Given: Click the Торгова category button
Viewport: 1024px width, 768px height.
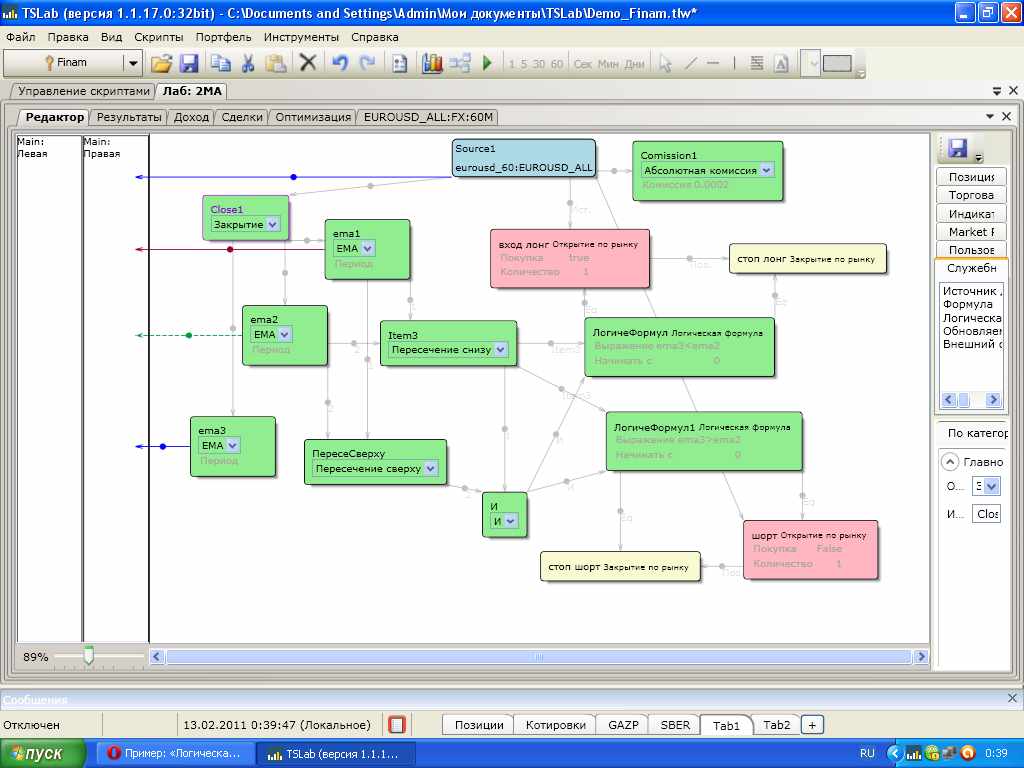Looking at the screenshot, I should coord(971,195).
